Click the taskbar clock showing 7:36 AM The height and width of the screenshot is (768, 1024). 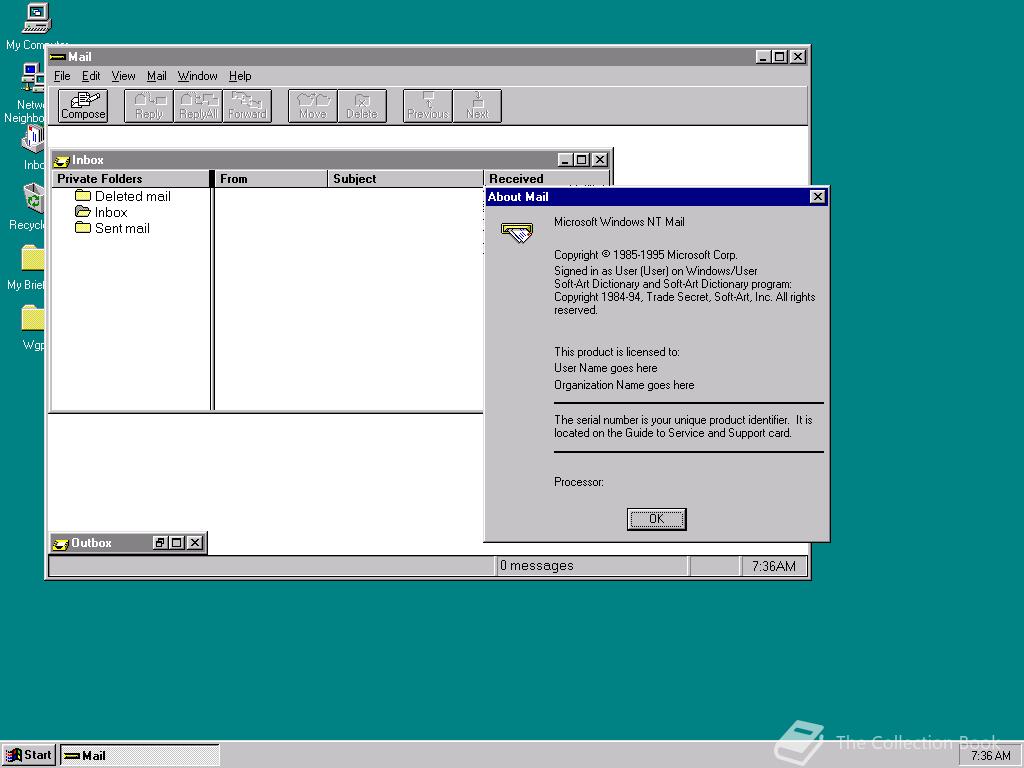click(x=991, y=756)
